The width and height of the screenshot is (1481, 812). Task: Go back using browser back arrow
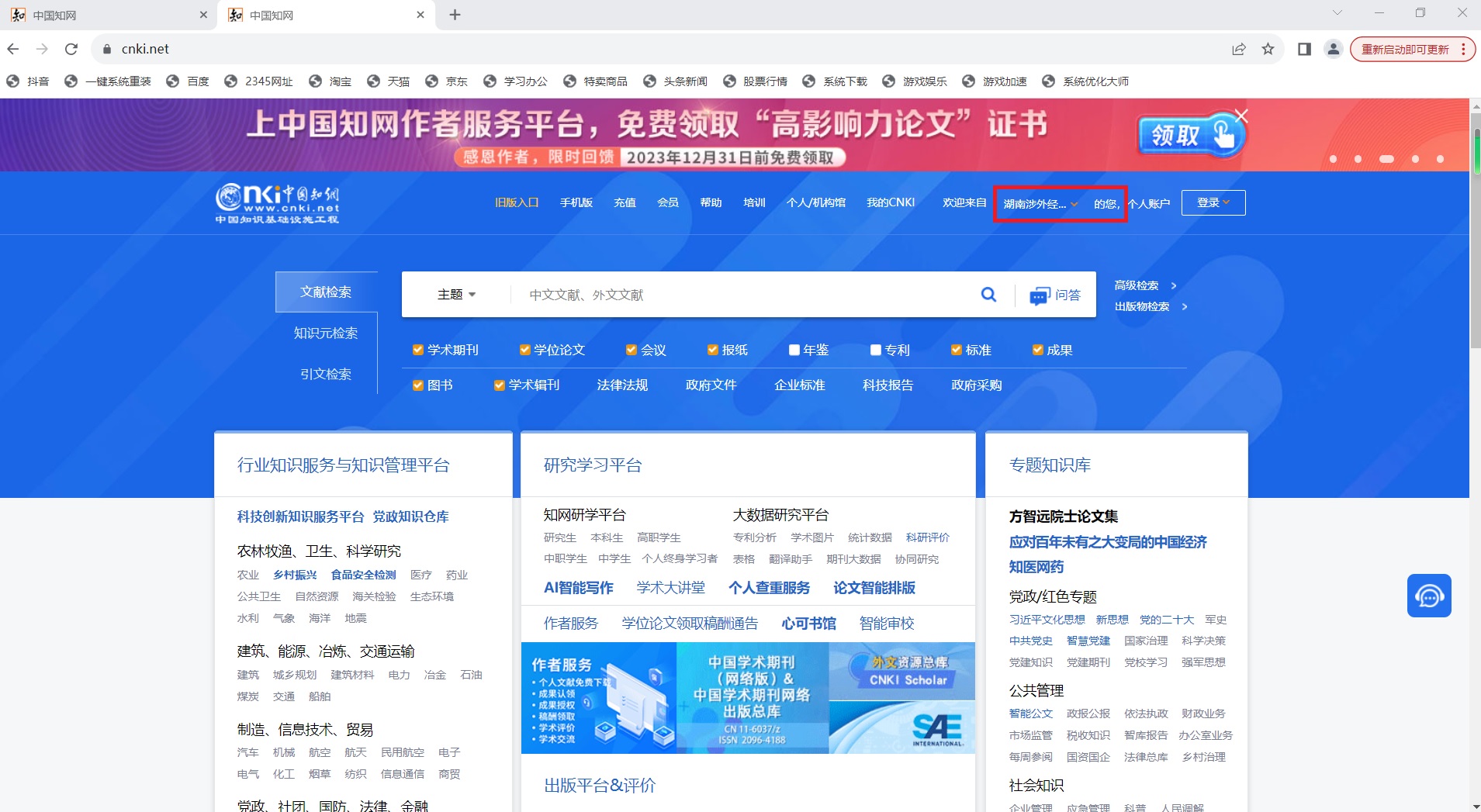13,49
